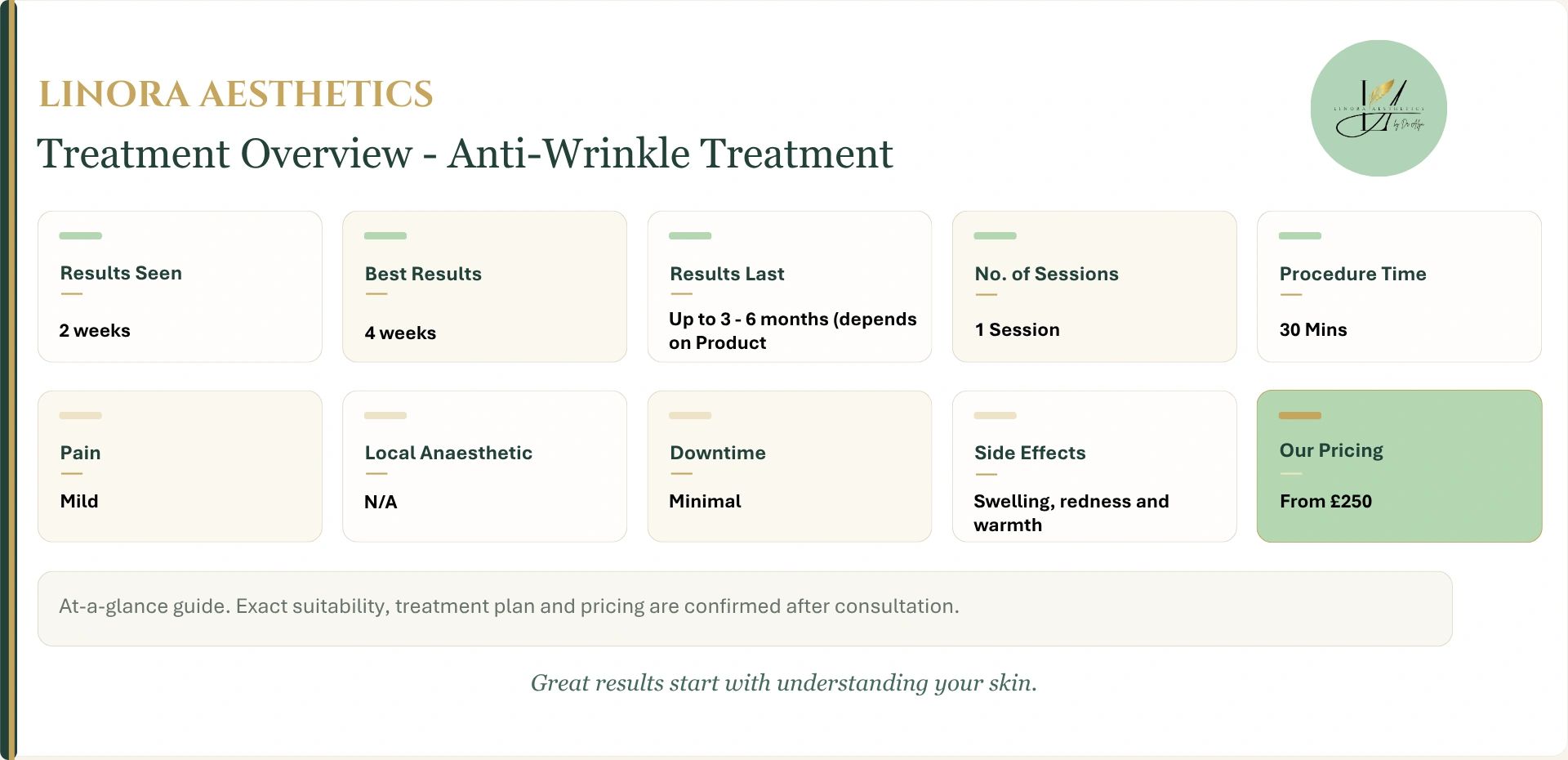This screenshot has width=1568, height=760.
Task: Click the LINORA AESTHETICS gold heading
Action: coord(235,94)
